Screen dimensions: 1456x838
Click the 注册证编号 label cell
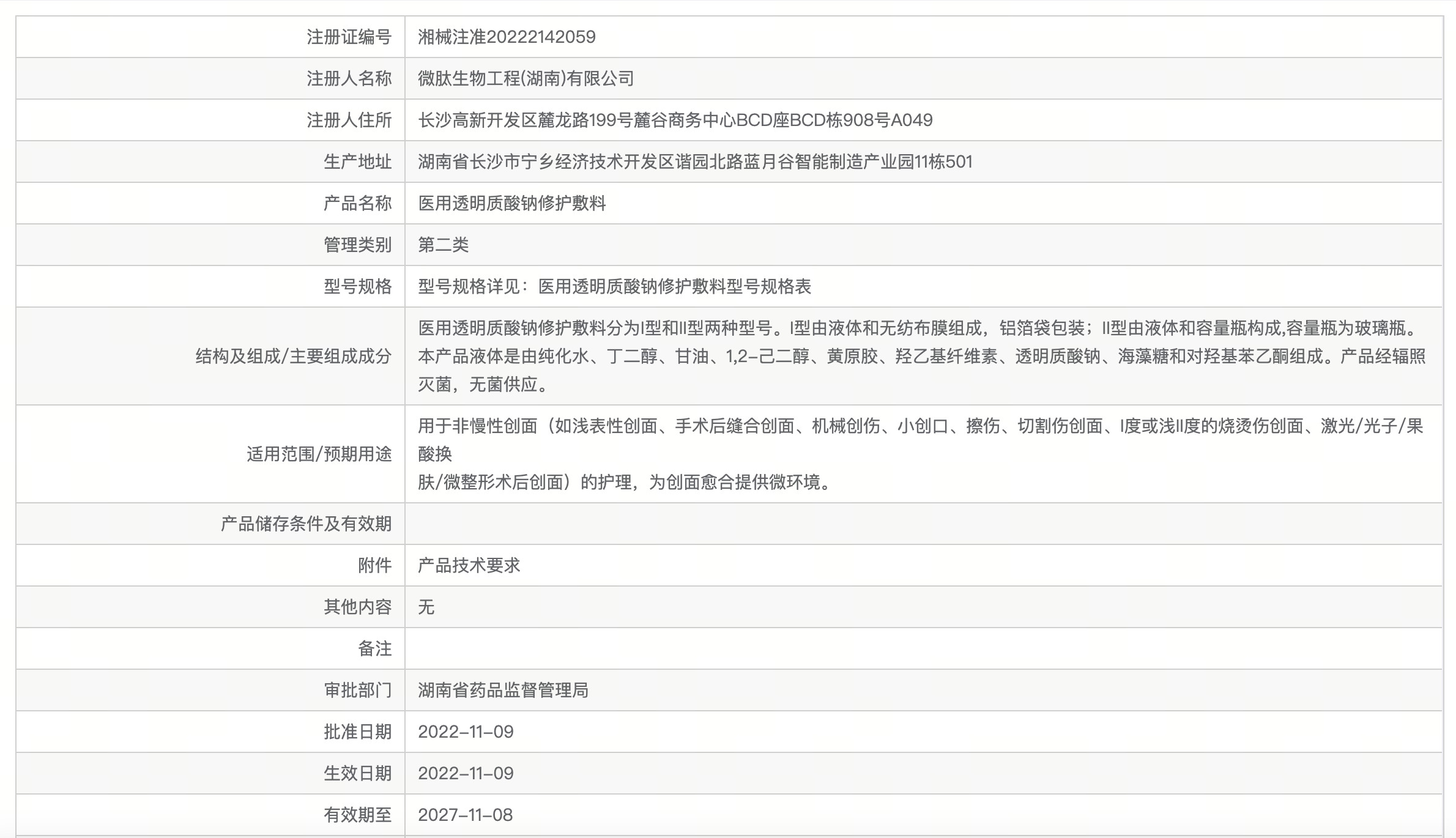[349, 37]
